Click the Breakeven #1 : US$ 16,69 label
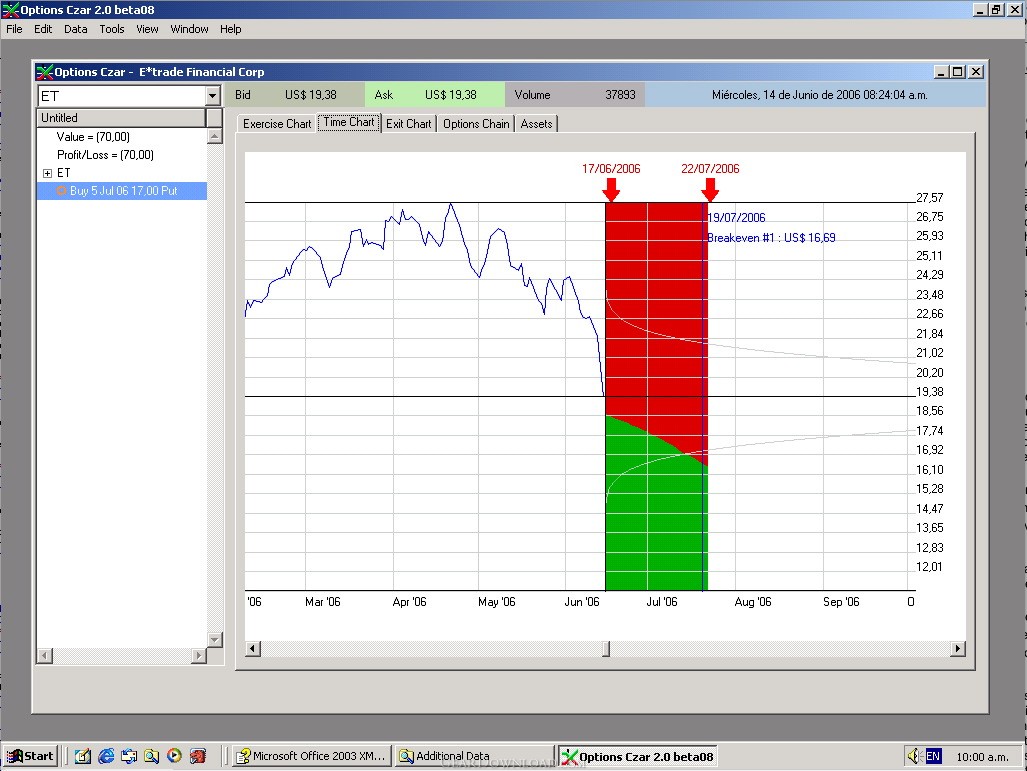 [772, 238]
